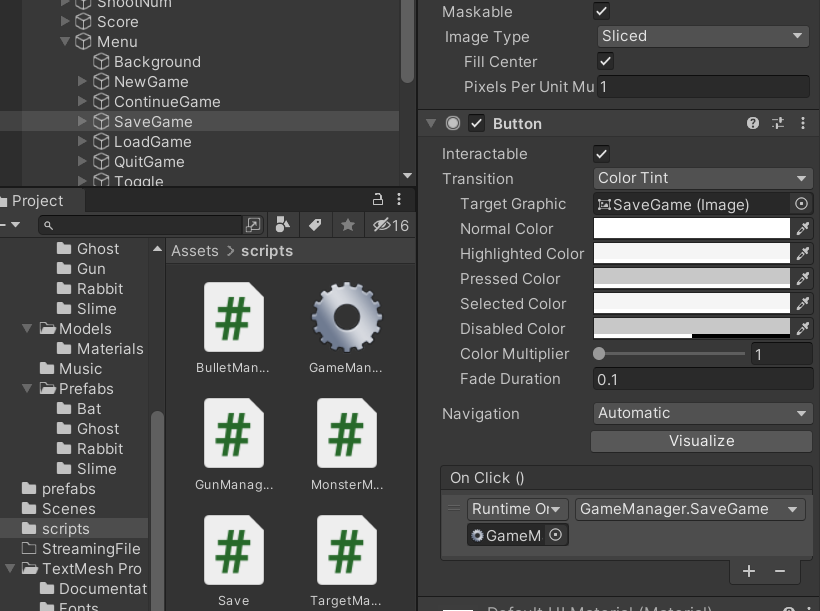820x611 pixels.
Task: Click the open in search window icon
Action: point(253,225)
